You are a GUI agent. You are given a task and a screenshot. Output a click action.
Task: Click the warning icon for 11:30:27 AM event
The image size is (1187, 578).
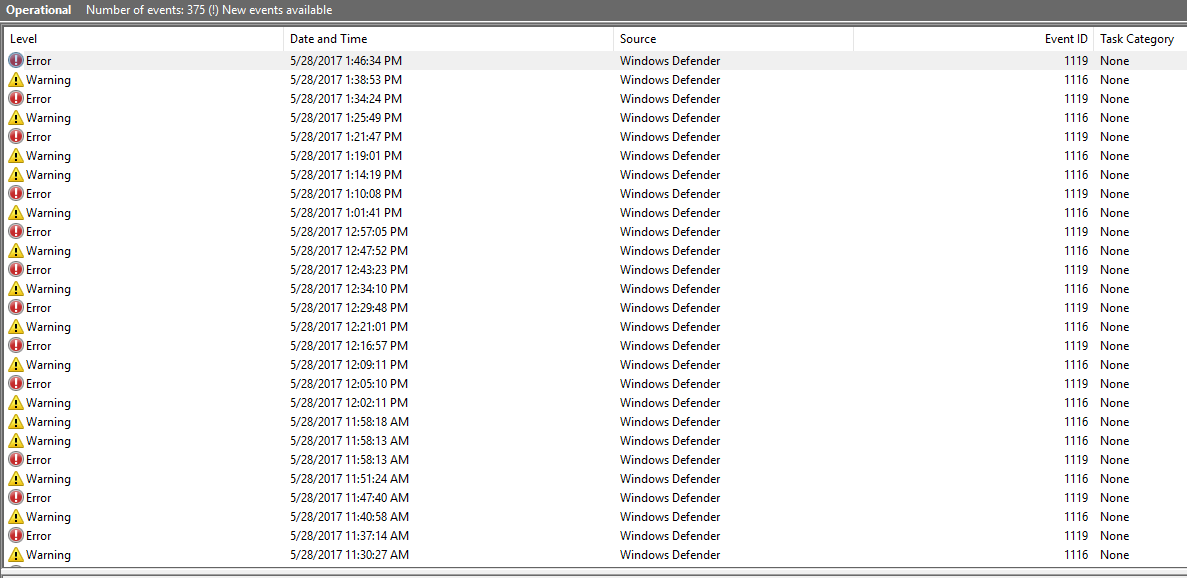coord(16,555)
